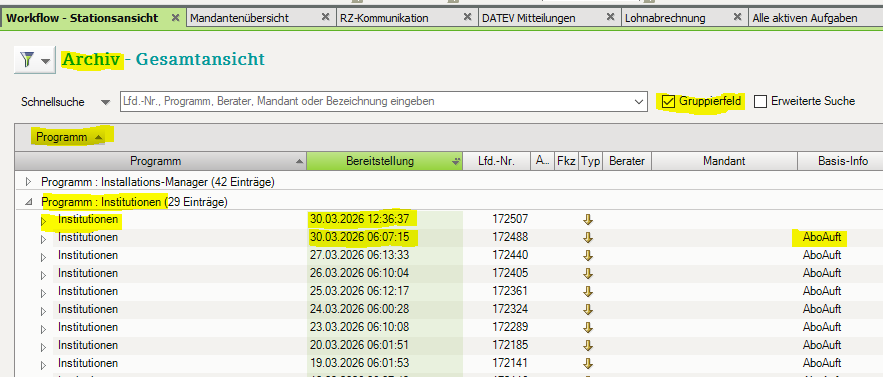Viewport: 883px width, 377px height.
Task: Click the download arrow icon for 172289
Action: coord(588,327)
